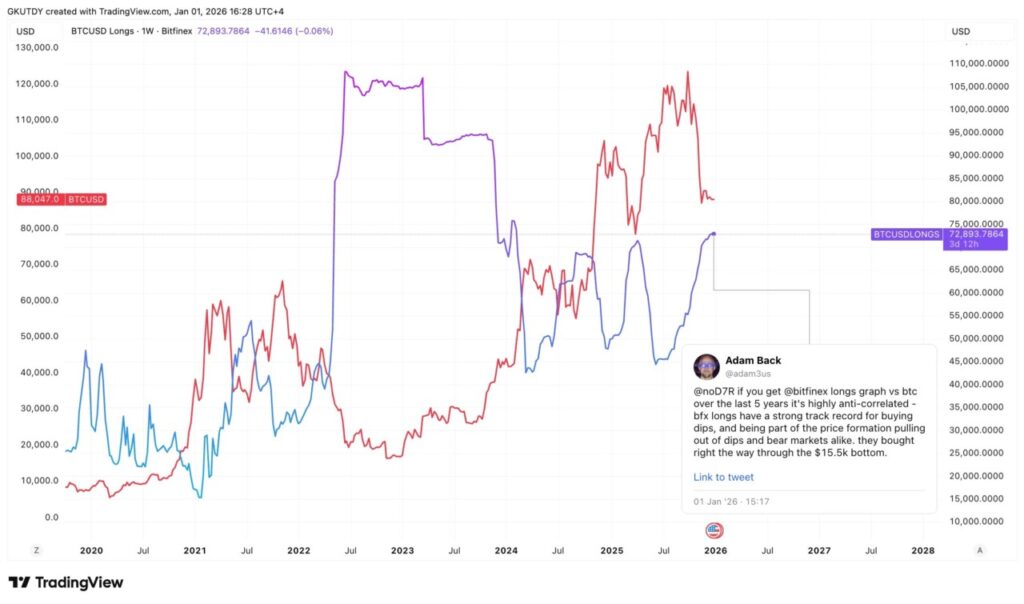Image resolution: width=1024 pixels, height=604 pixels.
Task: Click the 88,047.0 red price tag
Action: tap(40, 199)
